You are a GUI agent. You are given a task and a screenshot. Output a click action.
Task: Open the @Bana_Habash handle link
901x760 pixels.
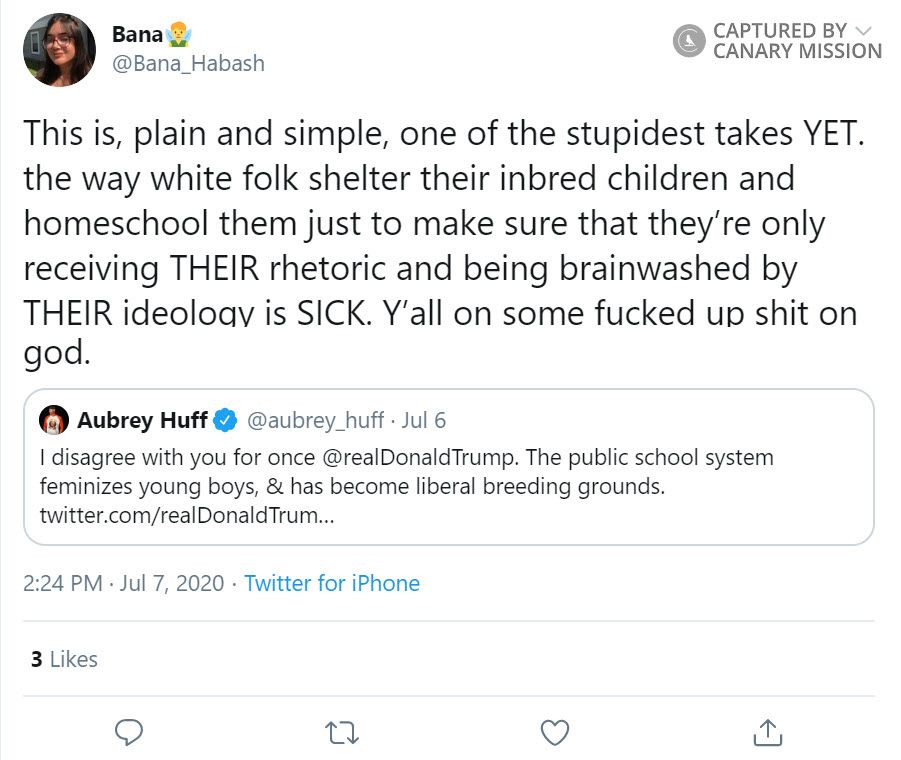pyautogui.click(x=195, y=63)
